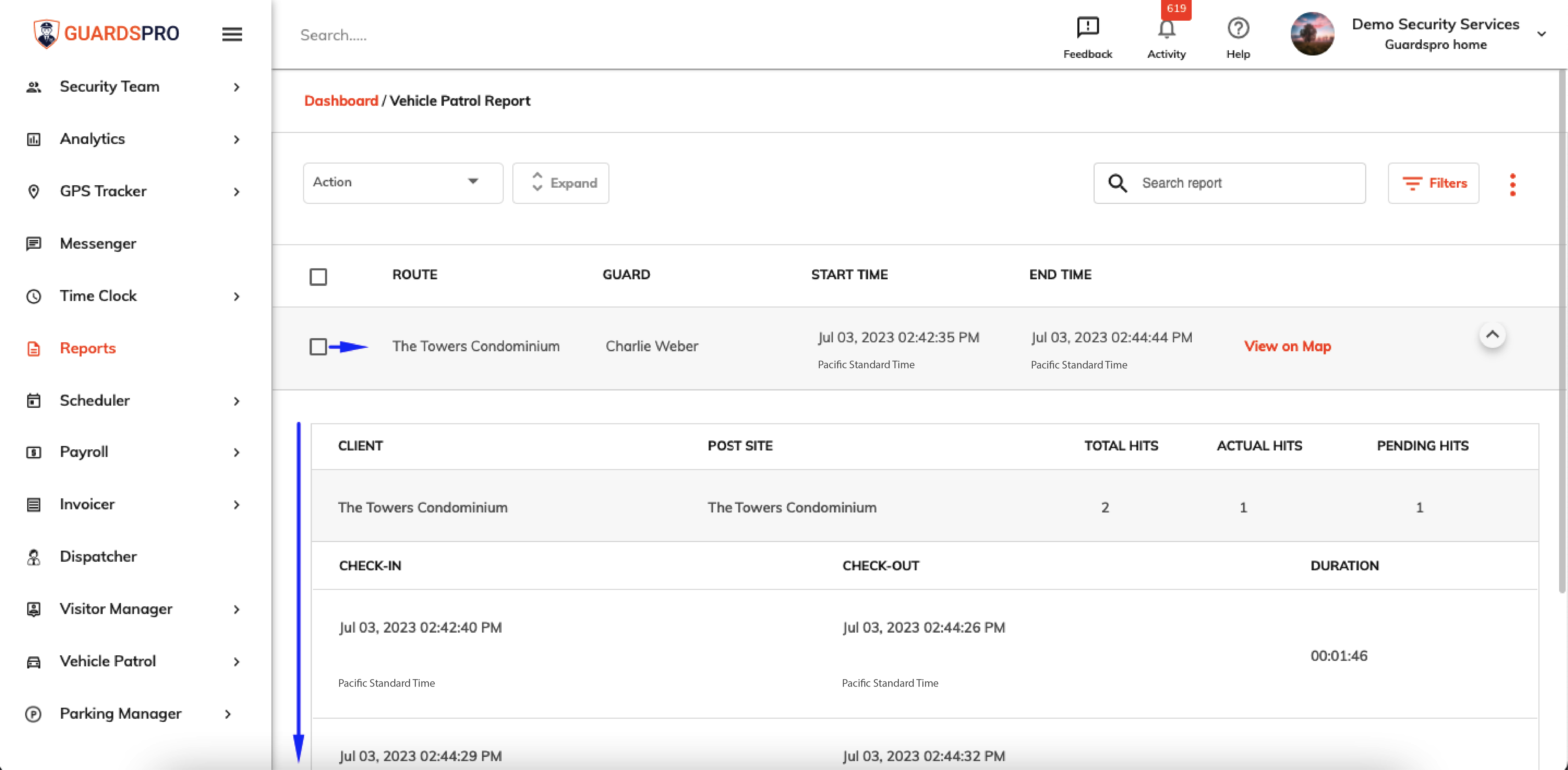The width and height of the screenshot is (1568, 770).
Task: Expand Analytics submenu chevron
Action: (x=237, y=140)
